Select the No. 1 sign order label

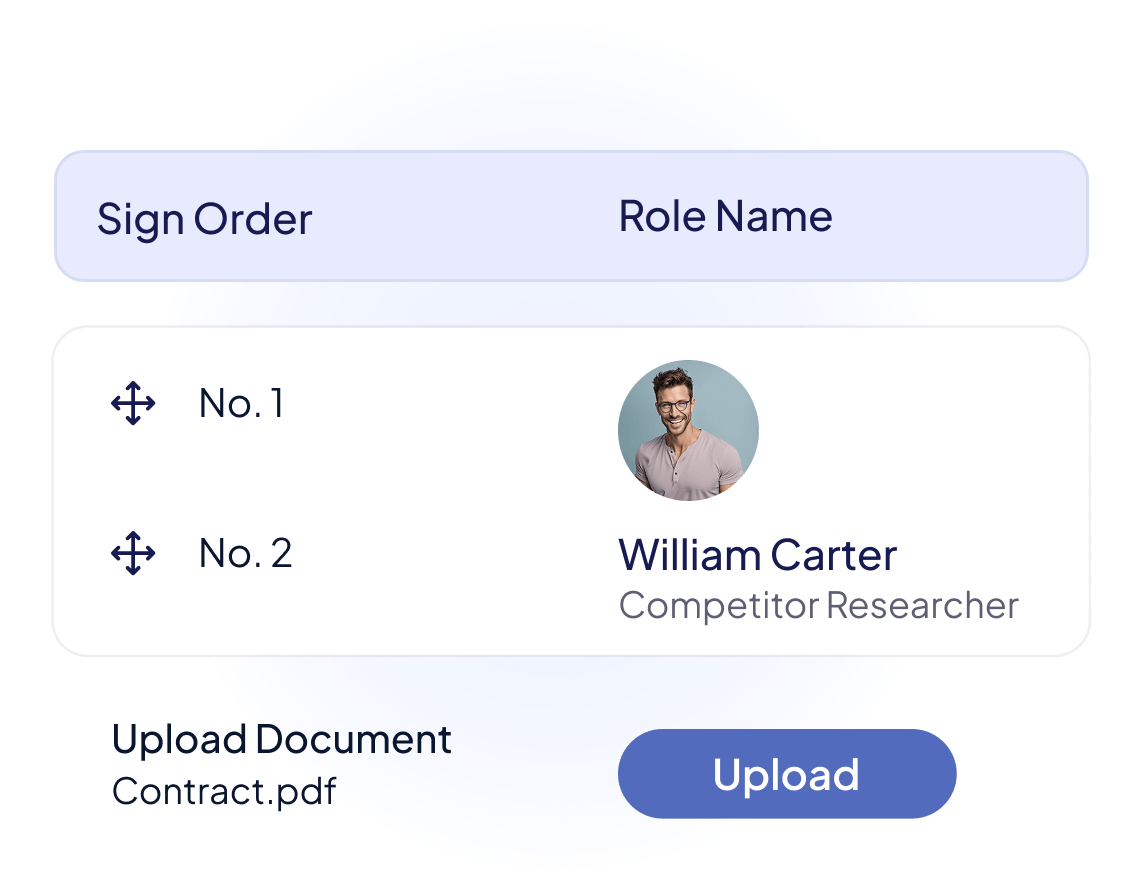(x=241, y=404)
